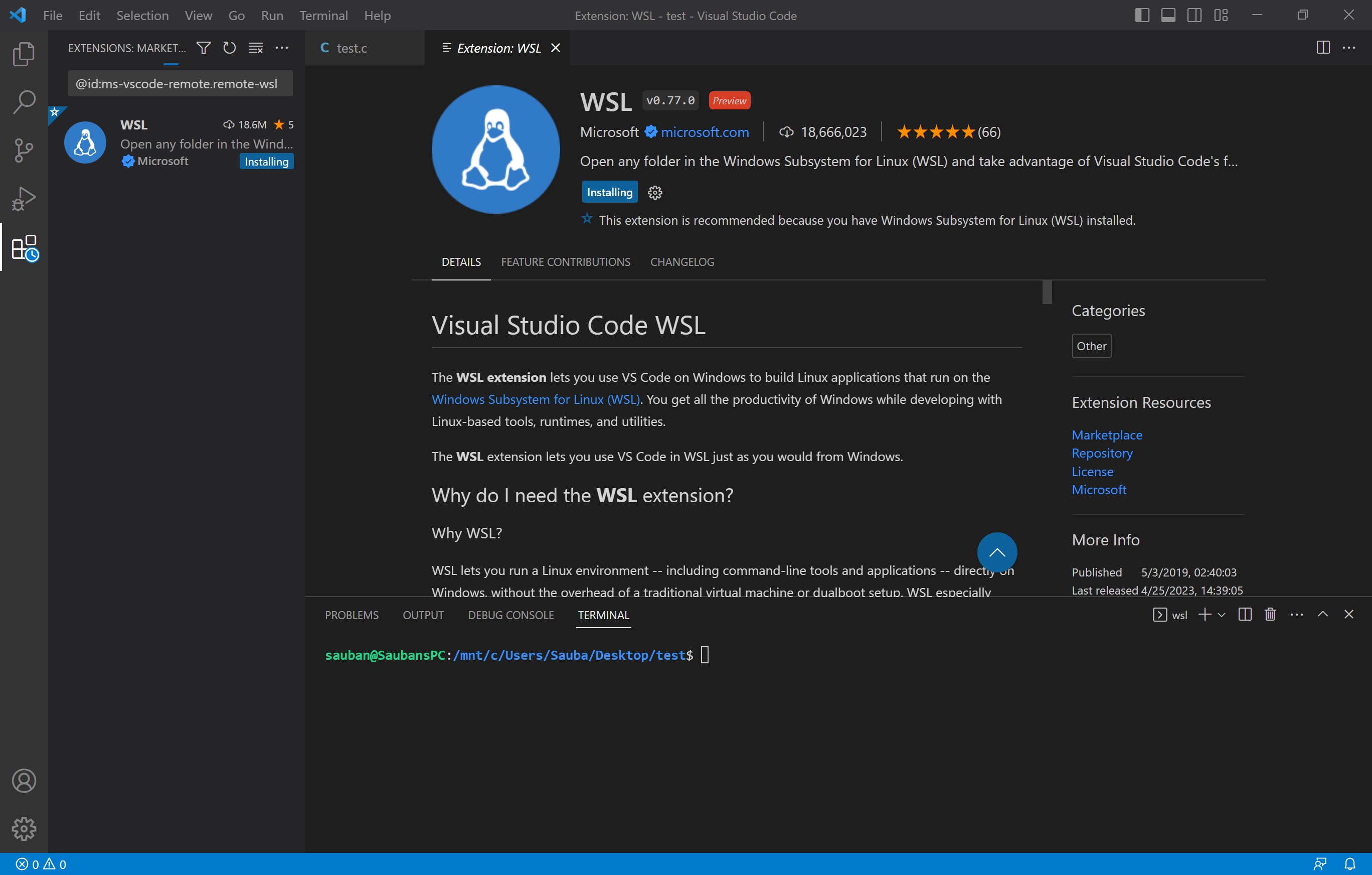Select the TERMINAL panel tab
Image resolution: width=1372 pixels, height=875 pixels.
click(603, 615)
